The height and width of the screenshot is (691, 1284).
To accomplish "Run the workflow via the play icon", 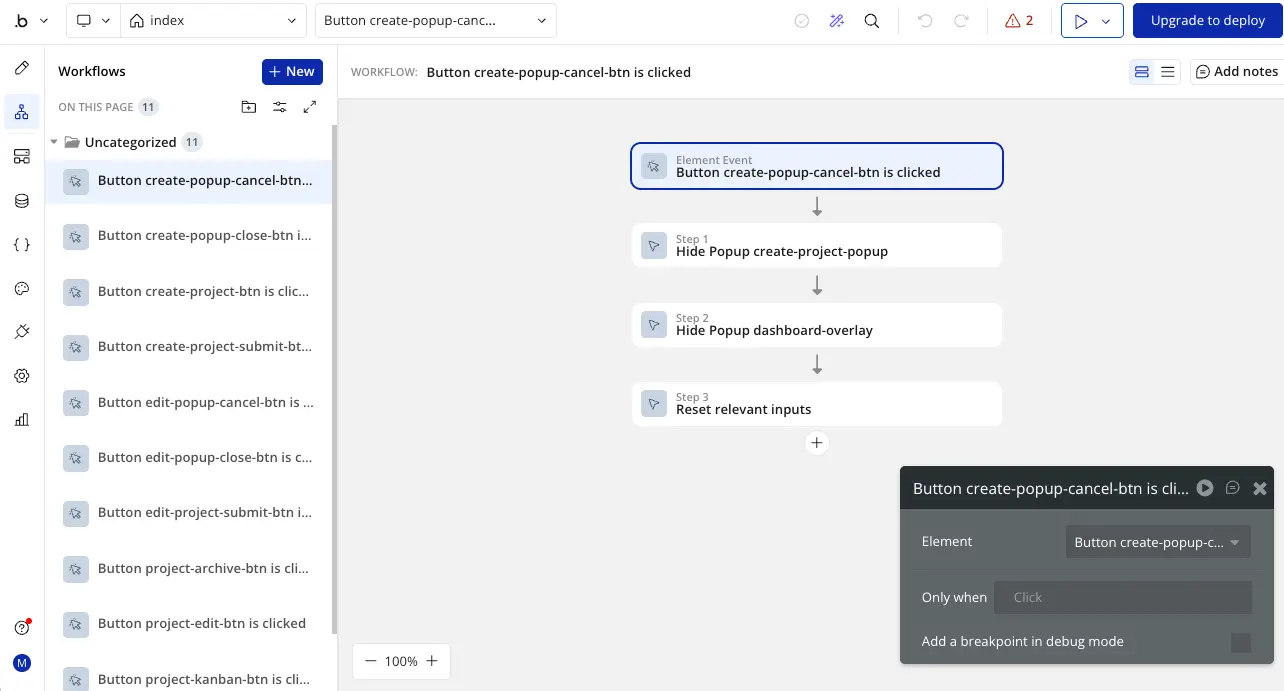I will point(1204,488).
